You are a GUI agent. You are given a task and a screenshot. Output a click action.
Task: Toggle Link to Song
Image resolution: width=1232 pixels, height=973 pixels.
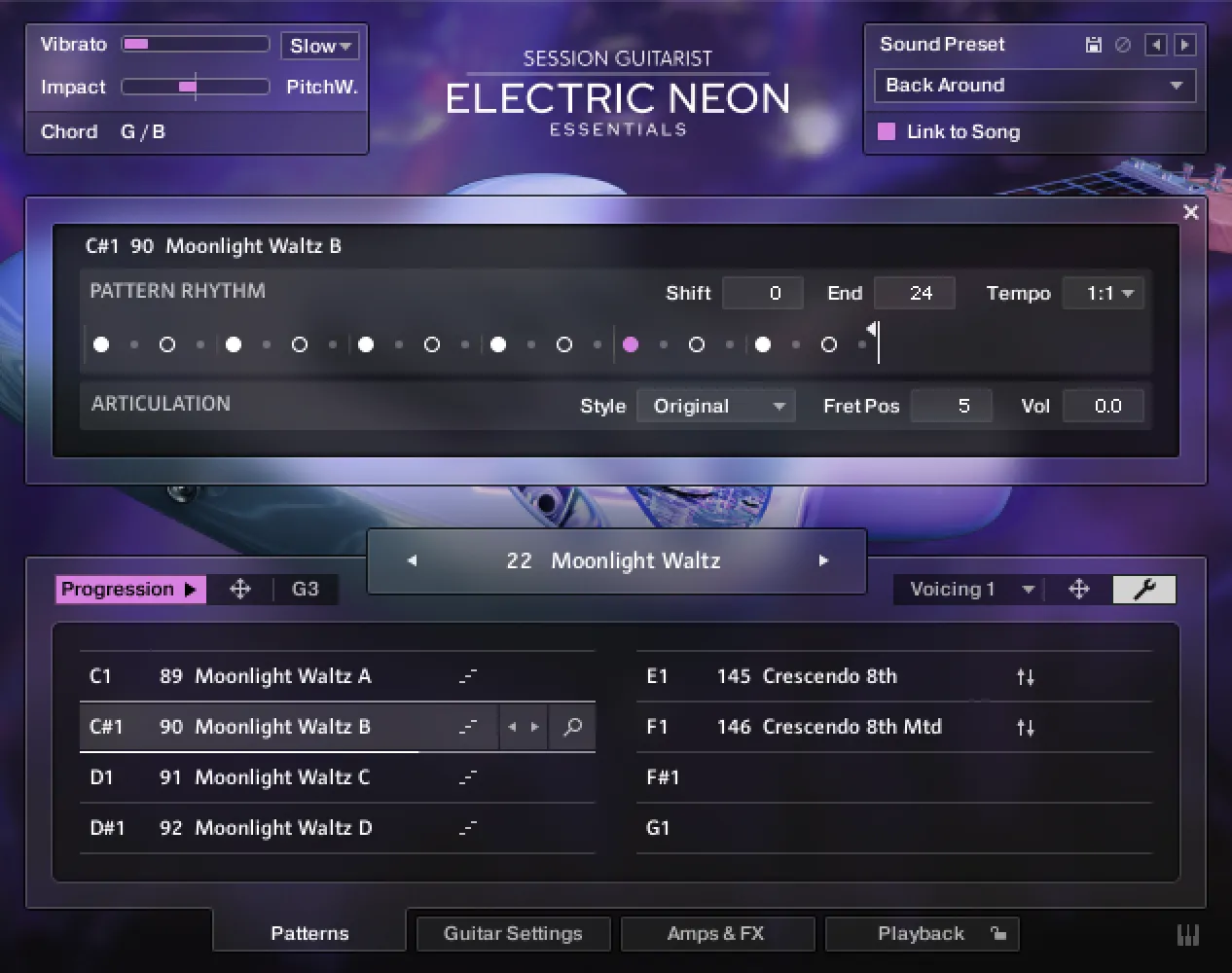(x=887, y=131)
